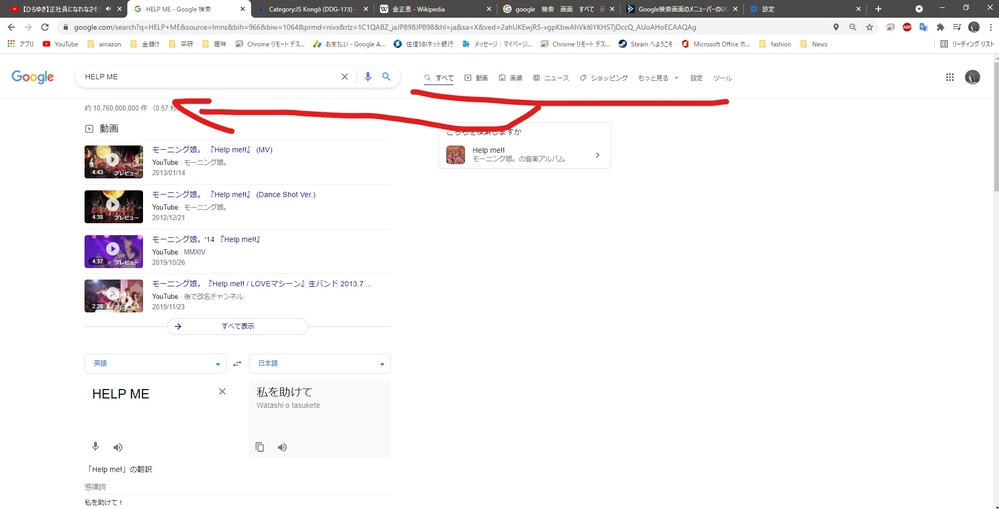999x509 pixels.
Task: Open the Chrome zoom magnifier in address bar
Action: click(x=853, y=27)
